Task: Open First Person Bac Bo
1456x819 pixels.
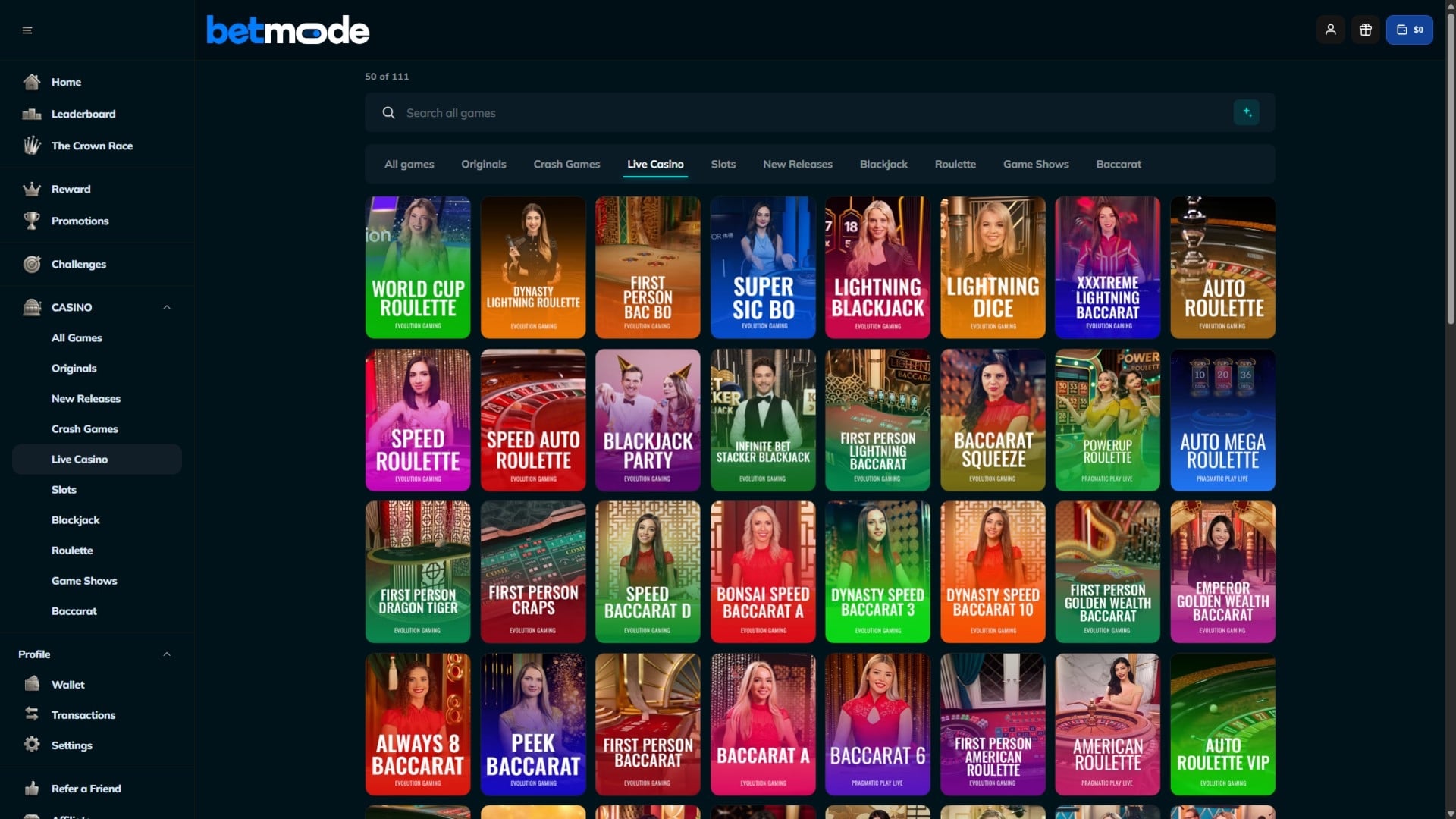Action: [648, 267]
